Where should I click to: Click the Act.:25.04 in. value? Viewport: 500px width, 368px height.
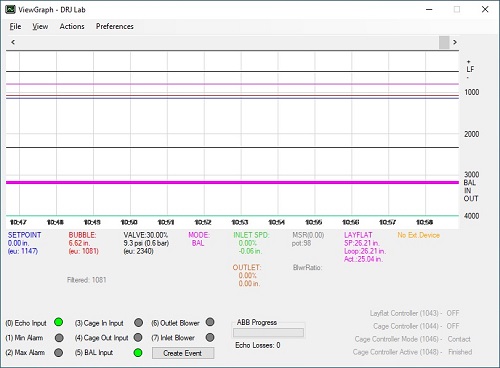[363, 259]
